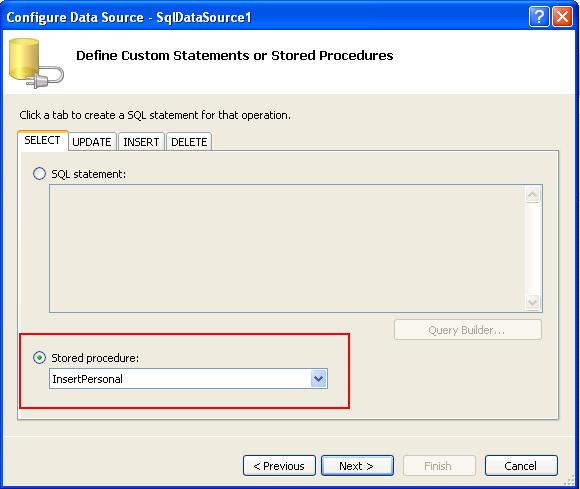Screen dimensions: 580x489
Task: Select the Stored procedure radio button
Action: pyautogui.click(x=39, y=358)
